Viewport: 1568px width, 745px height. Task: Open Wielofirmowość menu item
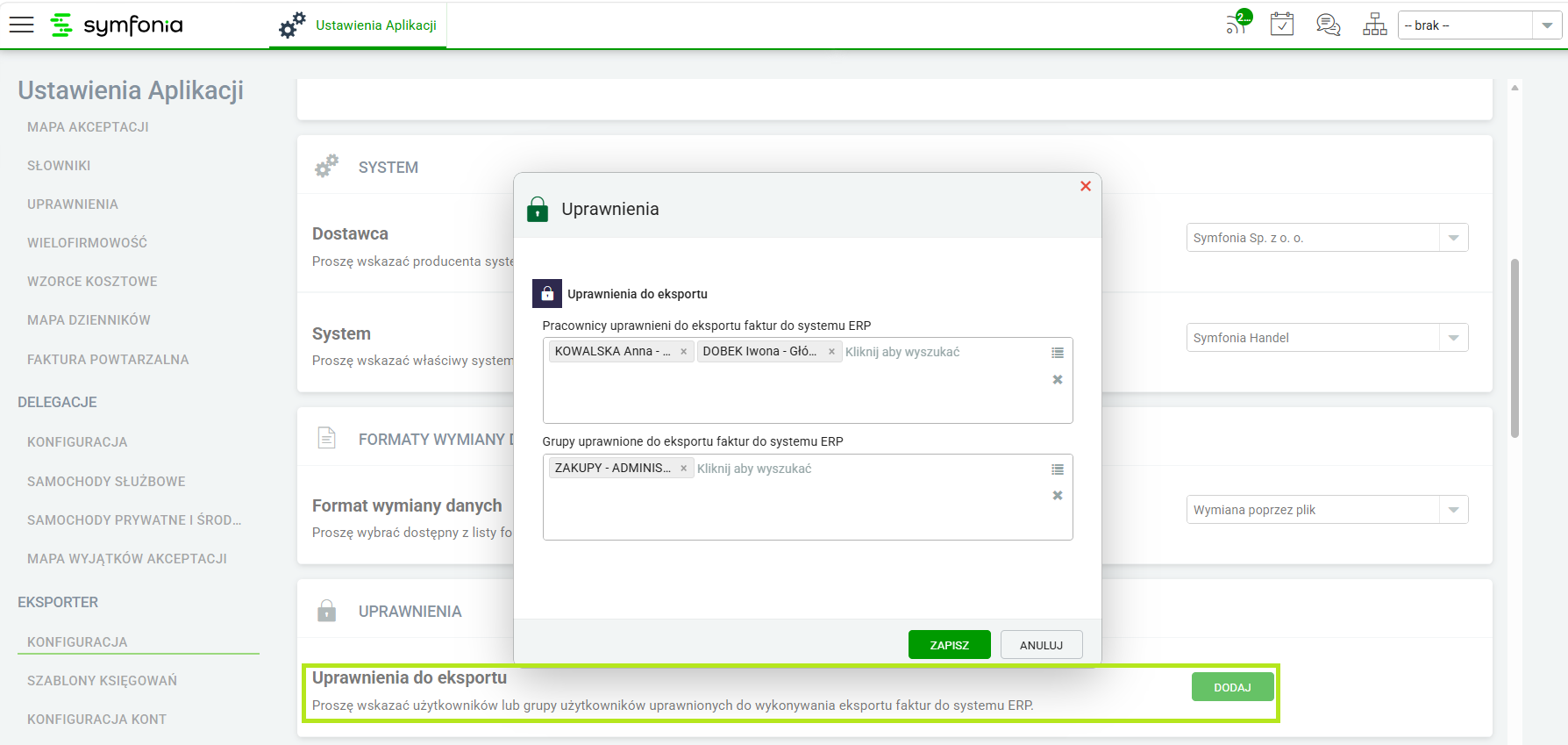click(87, 243)
